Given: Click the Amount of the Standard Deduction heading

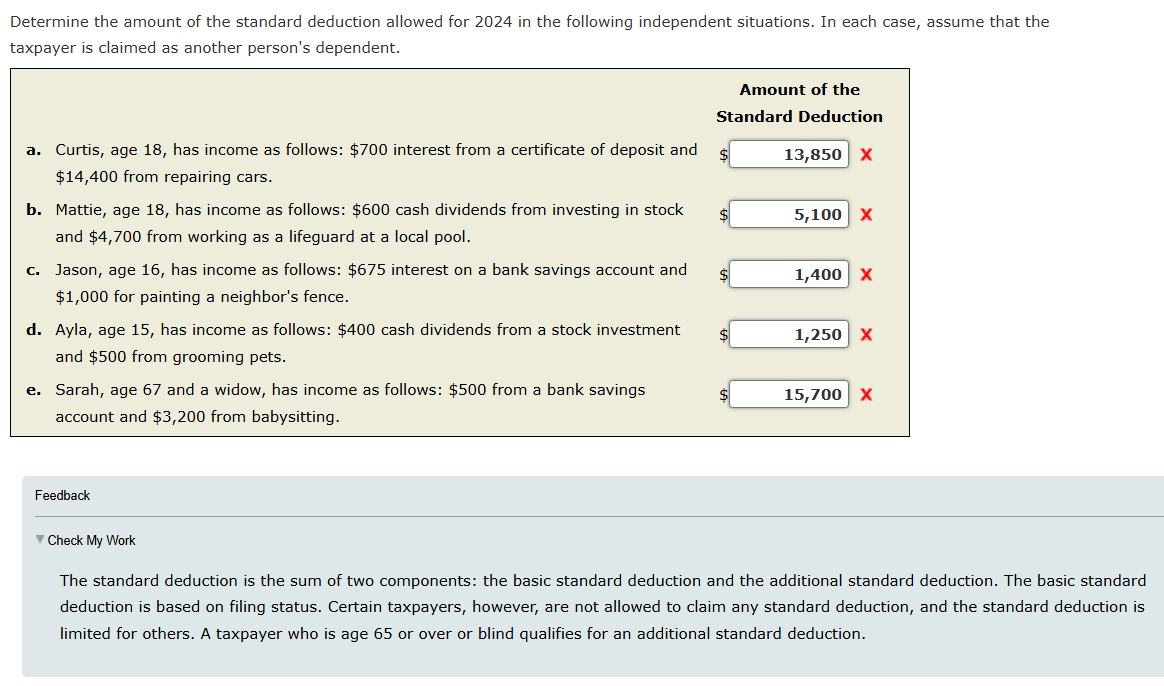Looking at the screenshot, I should [x=799, y=103].
